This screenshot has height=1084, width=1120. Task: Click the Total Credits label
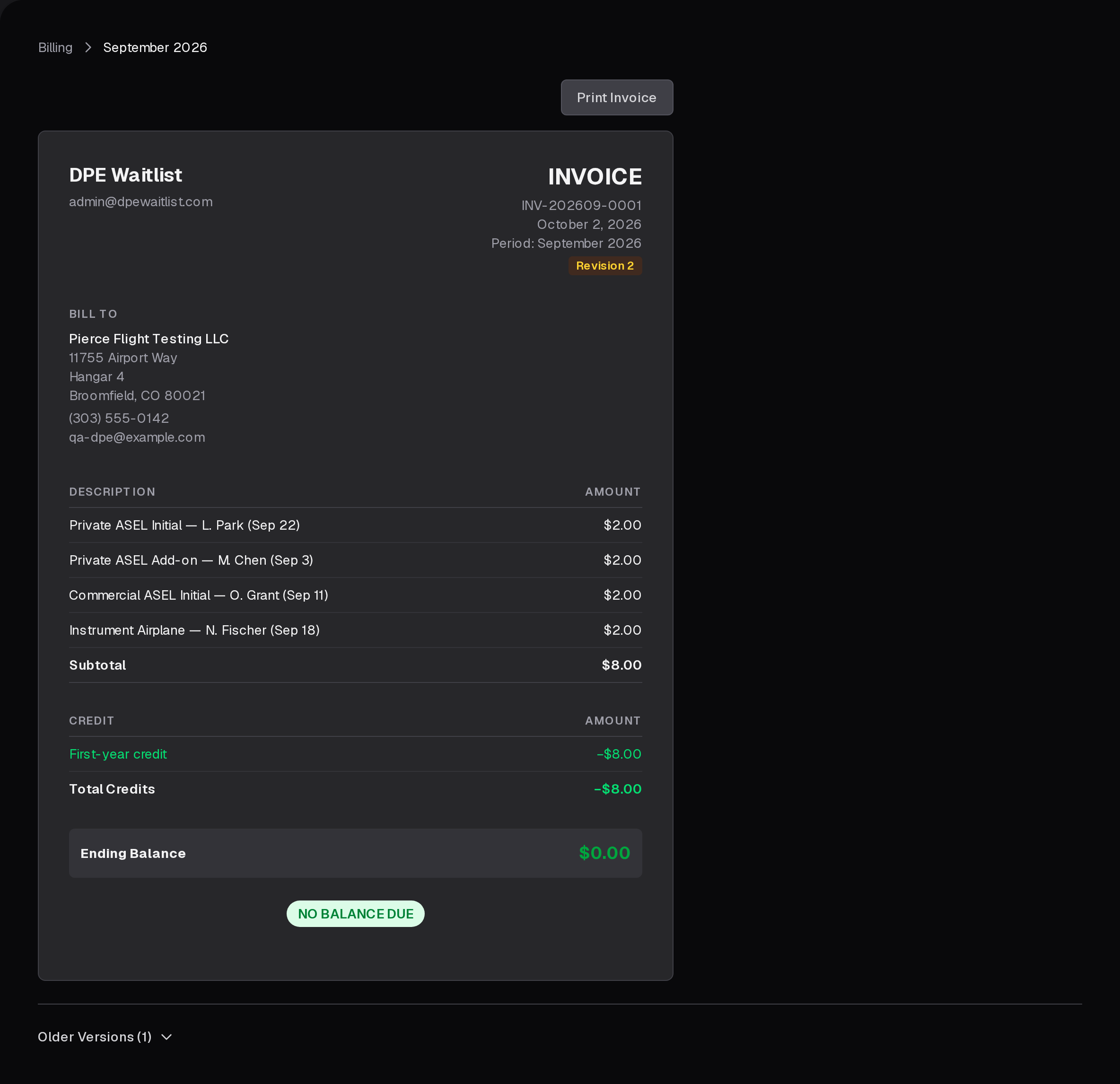tap(112, 789)
